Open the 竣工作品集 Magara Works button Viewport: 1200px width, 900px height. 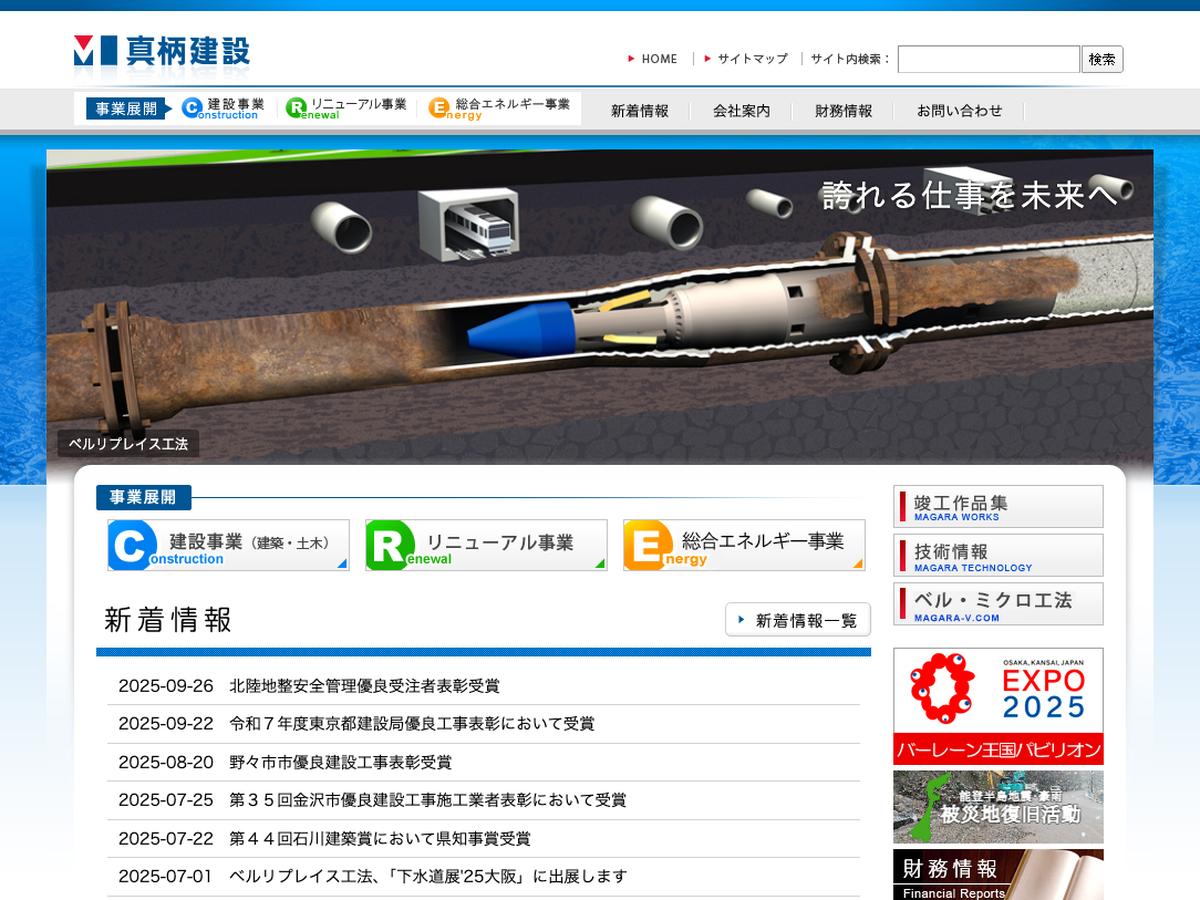998,506
